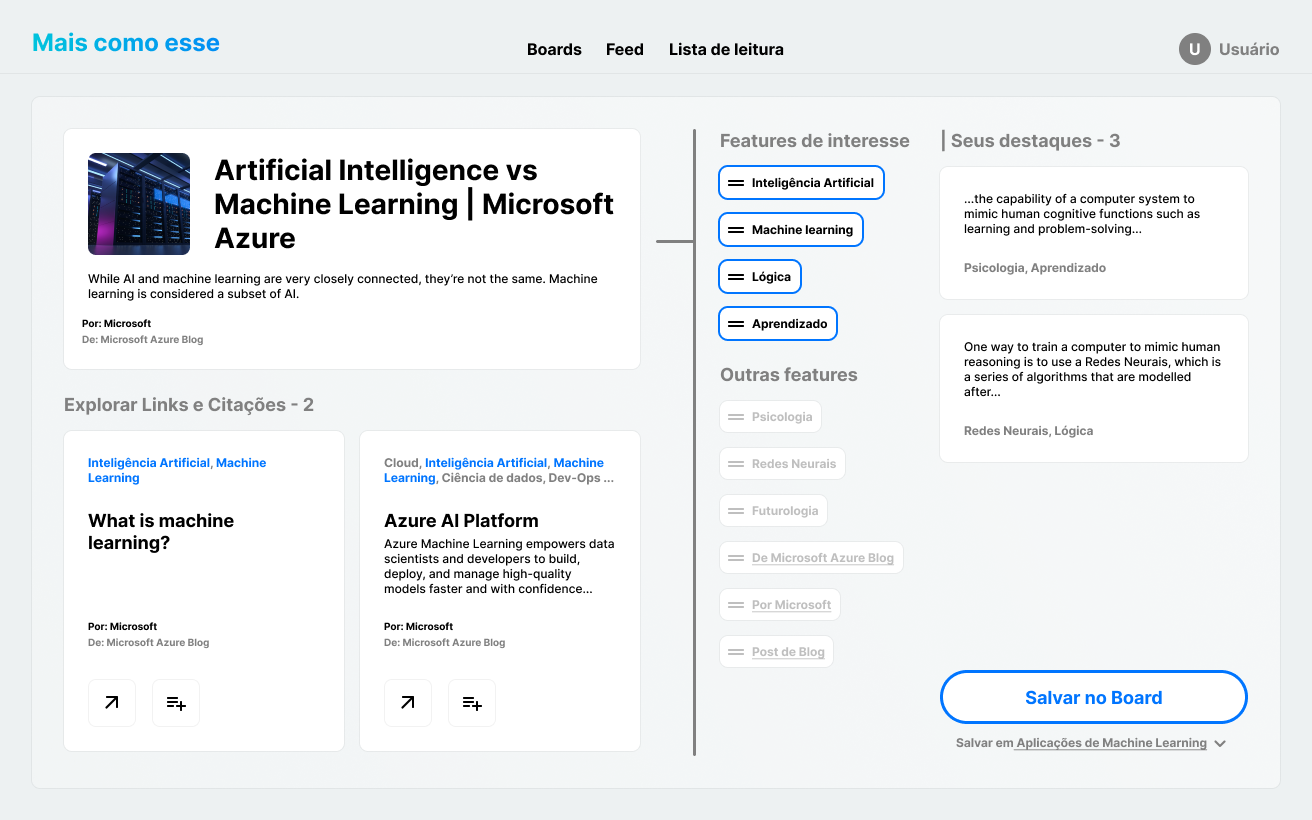The width and height of the screenshot is (1312, 820).
Task: Click 'What is machine learning?' card title
Action: 161,532
